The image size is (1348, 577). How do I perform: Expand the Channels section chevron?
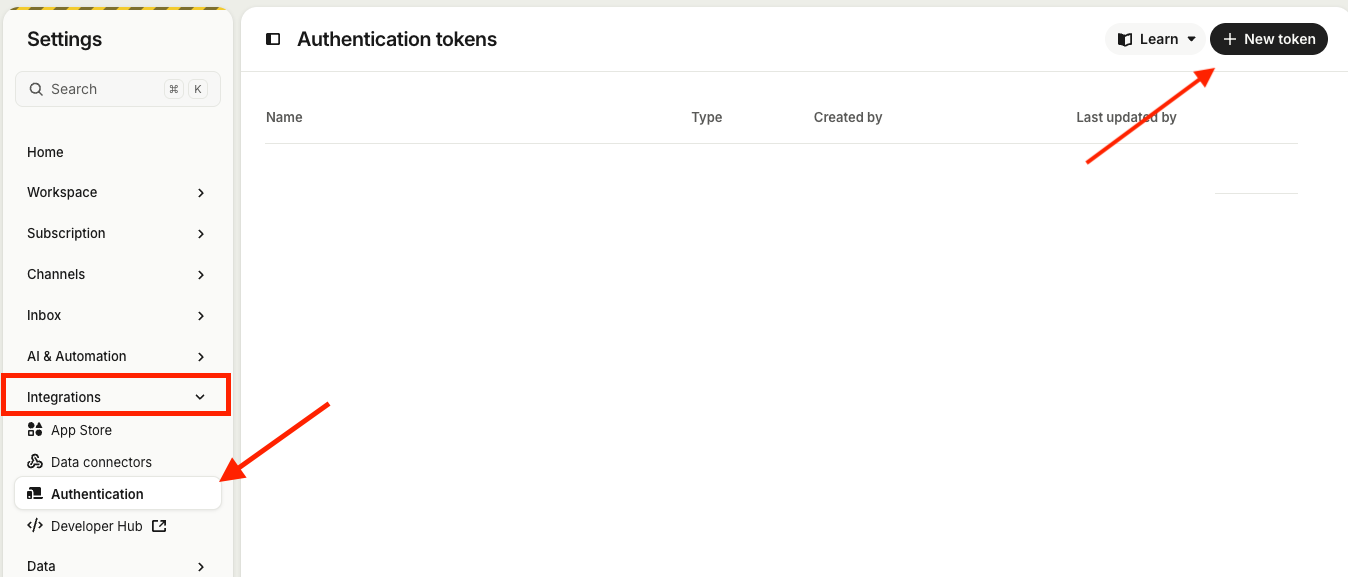[x=201, y=275]
